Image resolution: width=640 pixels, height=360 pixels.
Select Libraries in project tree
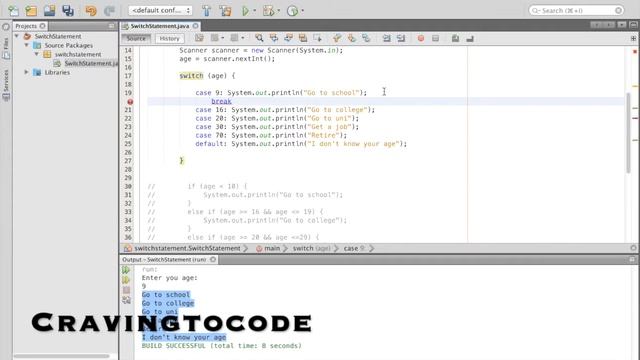point(57,72)
